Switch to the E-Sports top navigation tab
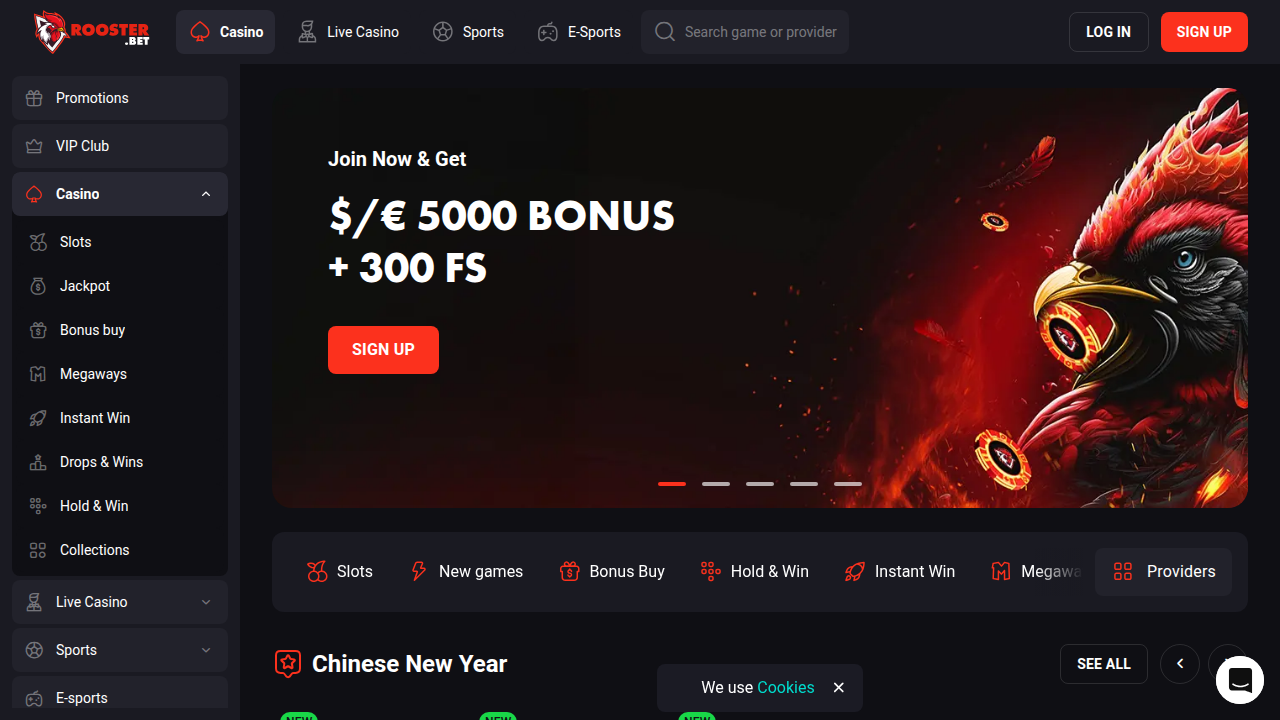The image size is (1280, 720). [x=579, y=32]
